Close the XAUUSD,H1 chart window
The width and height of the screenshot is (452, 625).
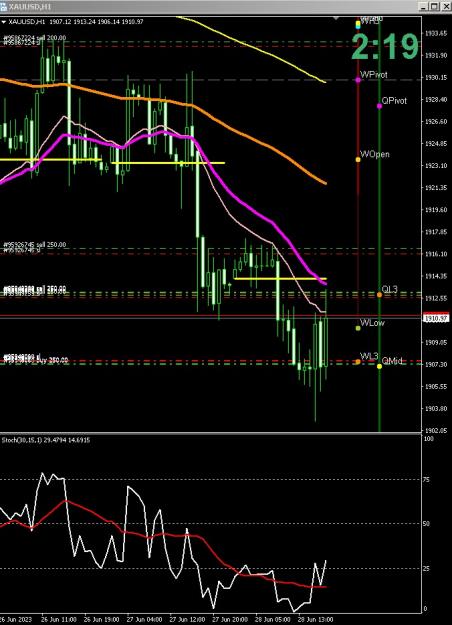[x=444, y=6]
